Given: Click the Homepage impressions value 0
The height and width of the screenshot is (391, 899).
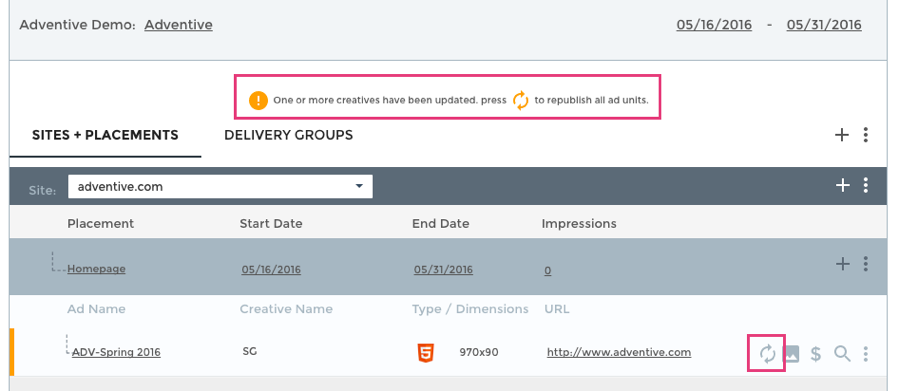Looking at the screenshot, I should [x=548, y=271].
